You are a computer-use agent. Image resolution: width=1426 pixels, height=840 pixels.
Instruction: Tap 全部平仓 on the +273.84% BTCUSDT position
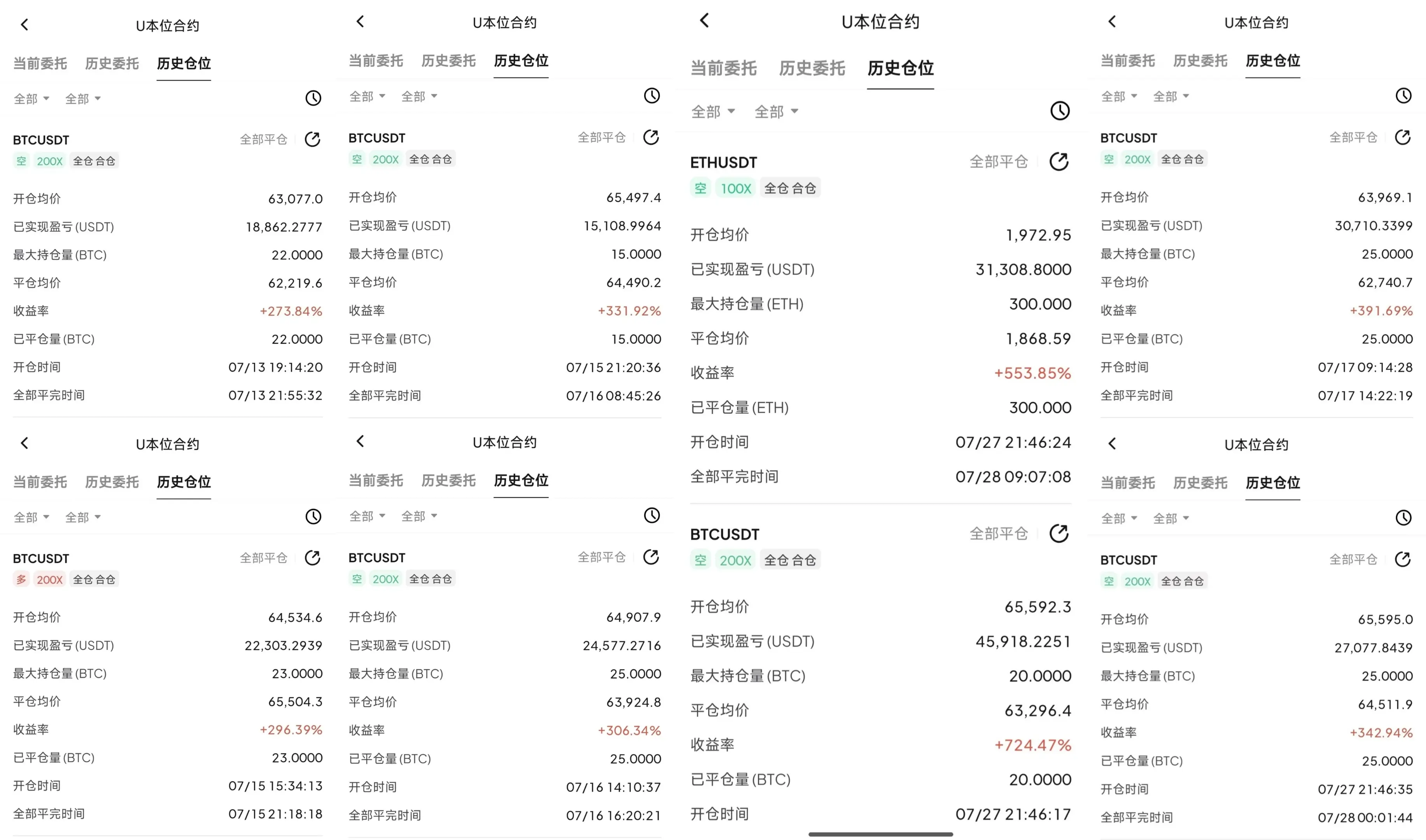click(264, 139)
